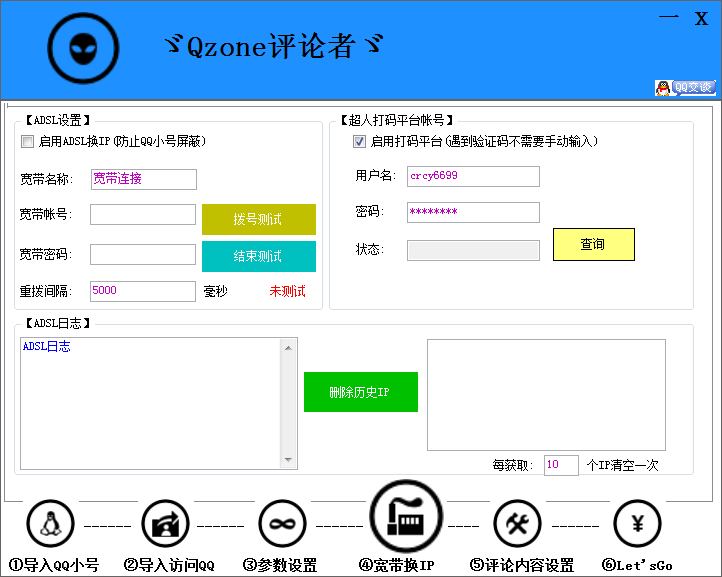Switch to ④宽带换IP tab label
722x577 pixels.
396,565
